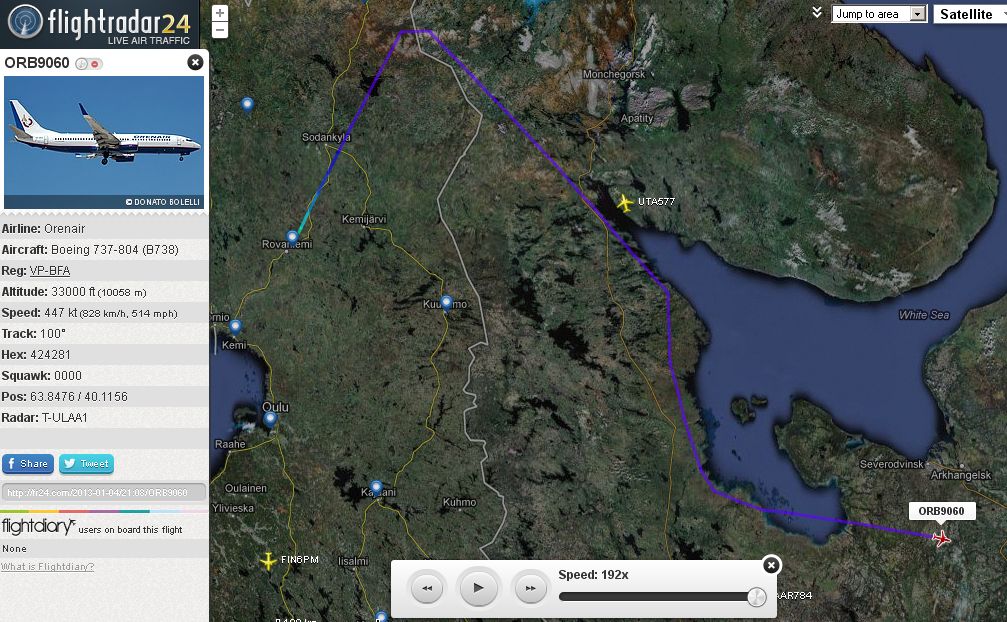This screenshot has width=1007, height=622.
Task: Expand the double-chevron arrow at top right
Action: [817, 13]
